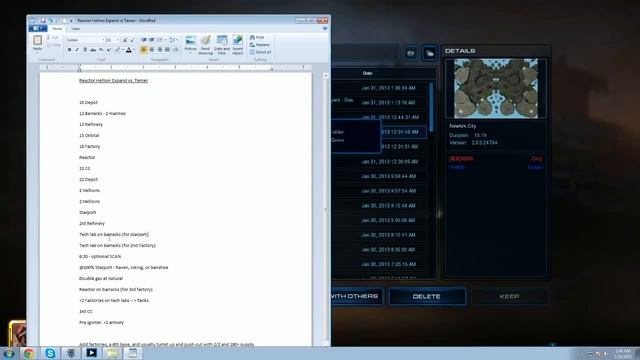Align text right in WordPad
The height and width of the screenshot is (360, 640).
tap(160, 50)
